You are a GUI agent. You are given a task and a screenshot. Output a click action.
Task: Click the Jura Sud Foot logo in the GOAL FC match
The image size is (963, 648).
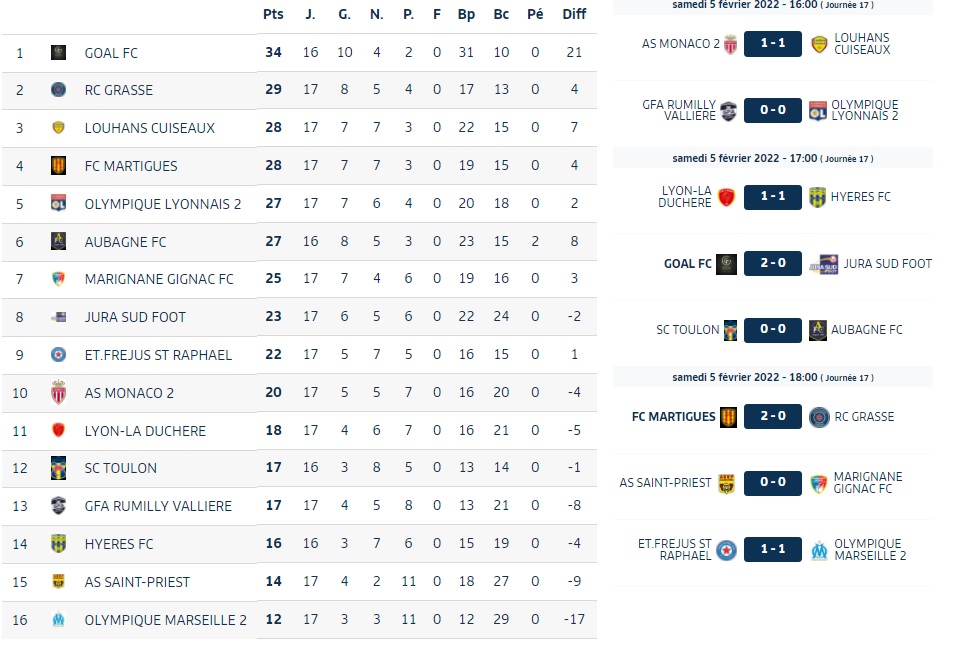click(824, 263)
